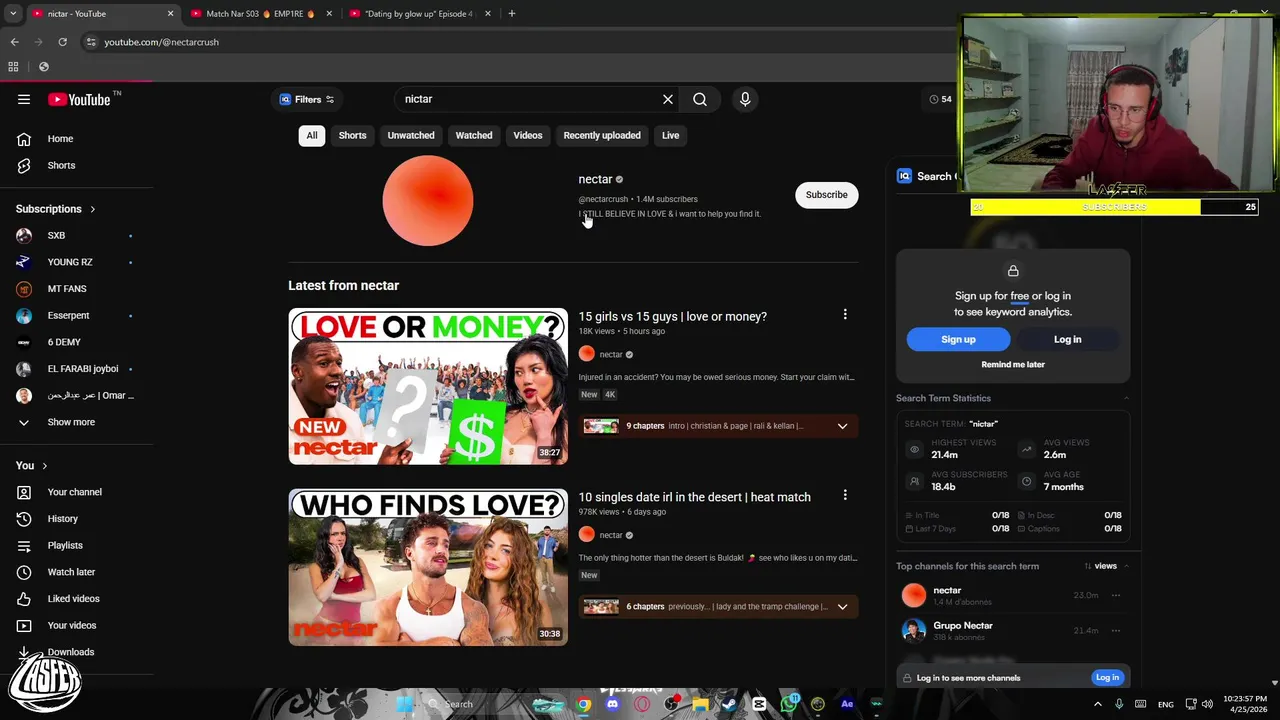Clear the search box with the X
1280x720 pixels.
[668, 99]
